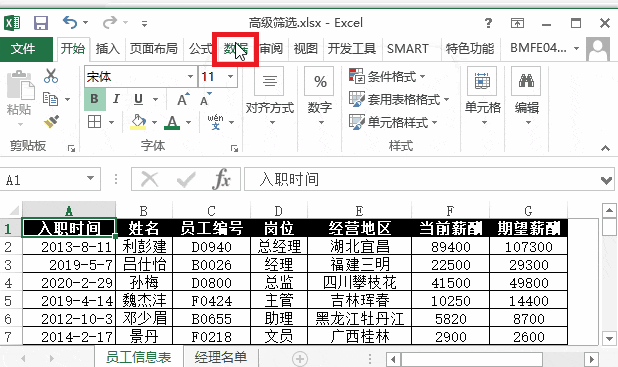
Task: Select the 经理名单 sheet tab
Action: 221,357
